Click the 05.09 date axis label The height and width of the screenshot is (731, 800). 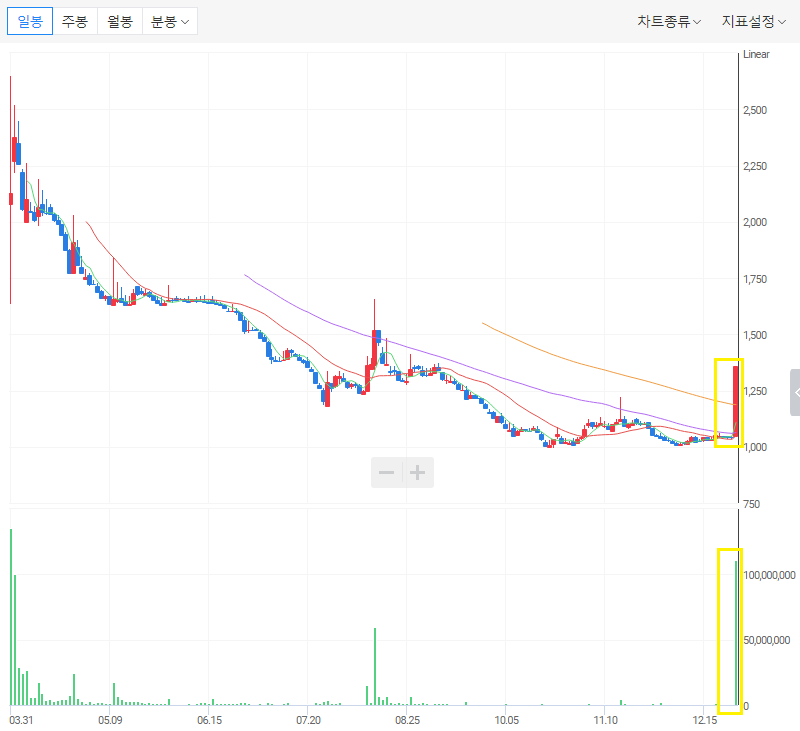pos(110,720)
